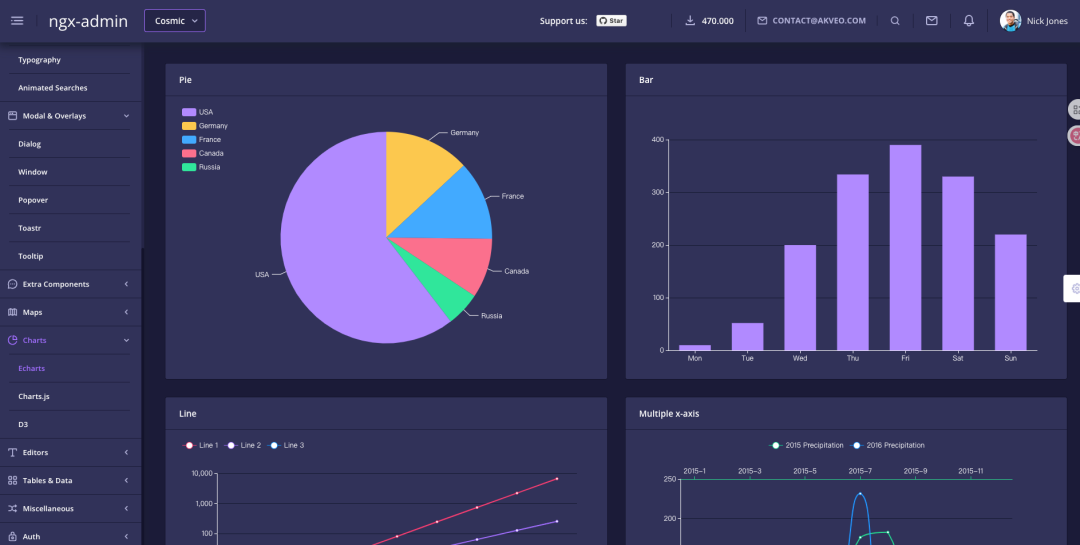Expand the Maps section chevron
This screenshot has height=545, width=1080.
click(x=126, y=312)
